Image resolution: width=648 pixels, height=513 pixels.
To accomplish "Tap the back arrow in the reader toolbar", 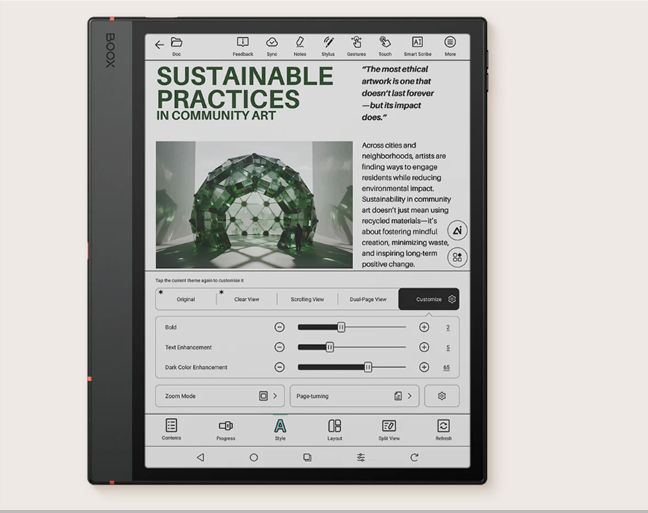I will [159, 44].
